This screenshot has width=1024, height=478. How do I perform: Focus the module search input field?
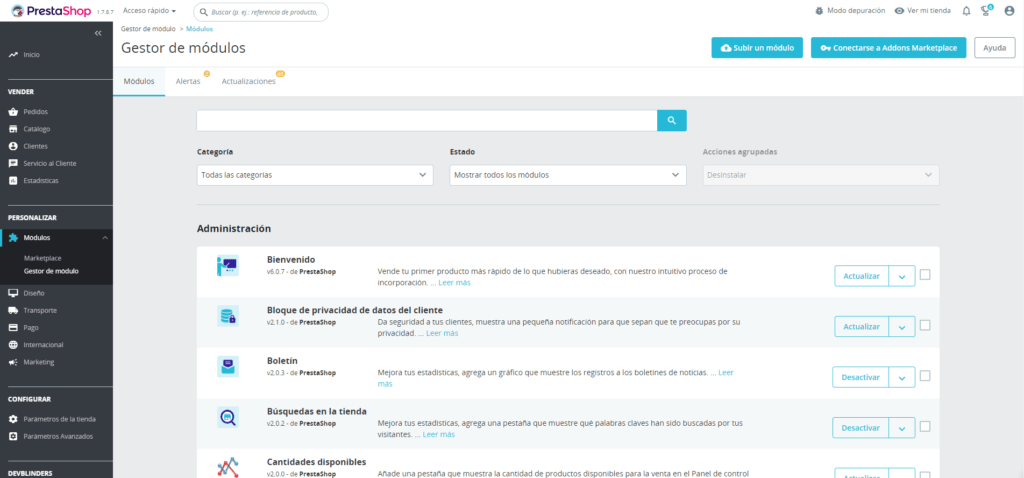(427, 121)
